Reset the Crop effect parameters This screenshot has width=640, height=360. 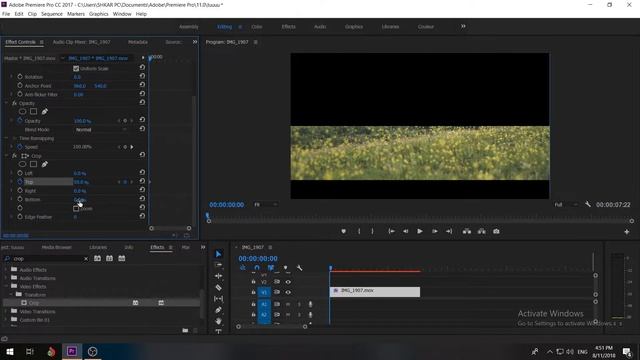[x=142, y=155]
